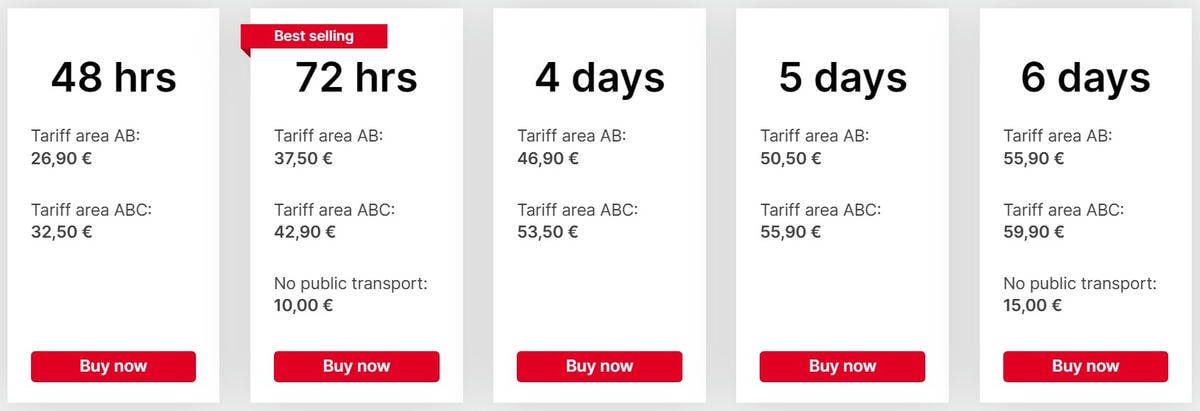
Task: Select the 37,50 € price
Action: [x=304, y=157]
